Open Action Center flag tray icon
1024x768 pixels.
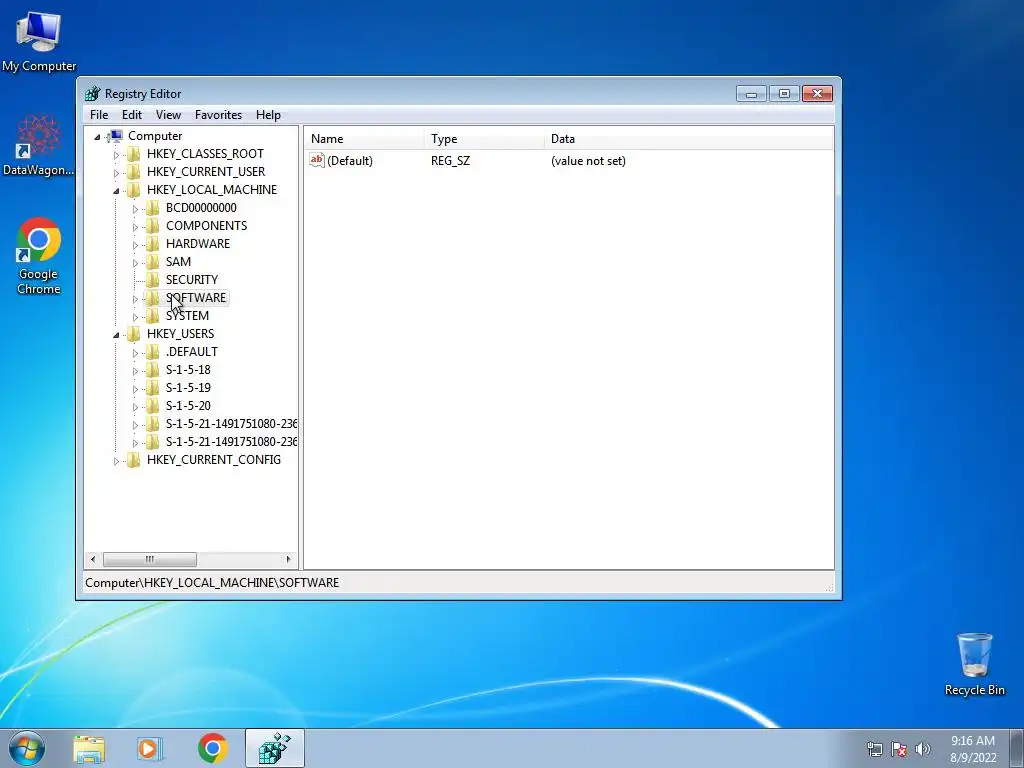click(x=899, y=749)
